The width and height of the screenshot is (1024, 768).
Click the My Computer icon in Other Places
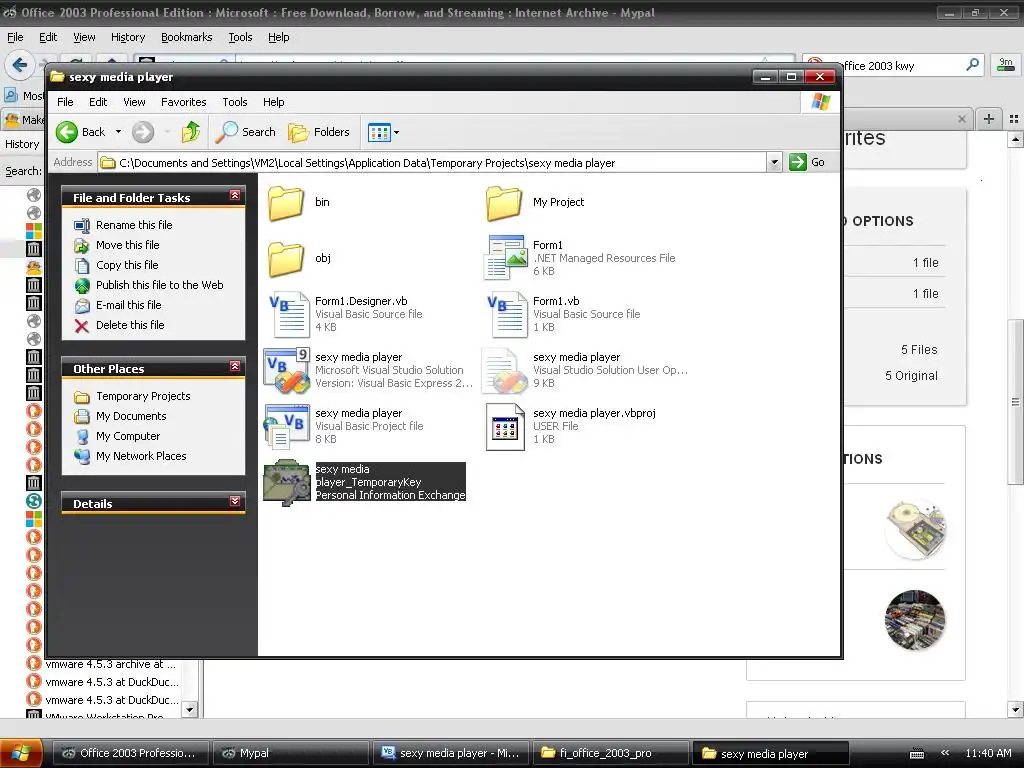[82, 436]
